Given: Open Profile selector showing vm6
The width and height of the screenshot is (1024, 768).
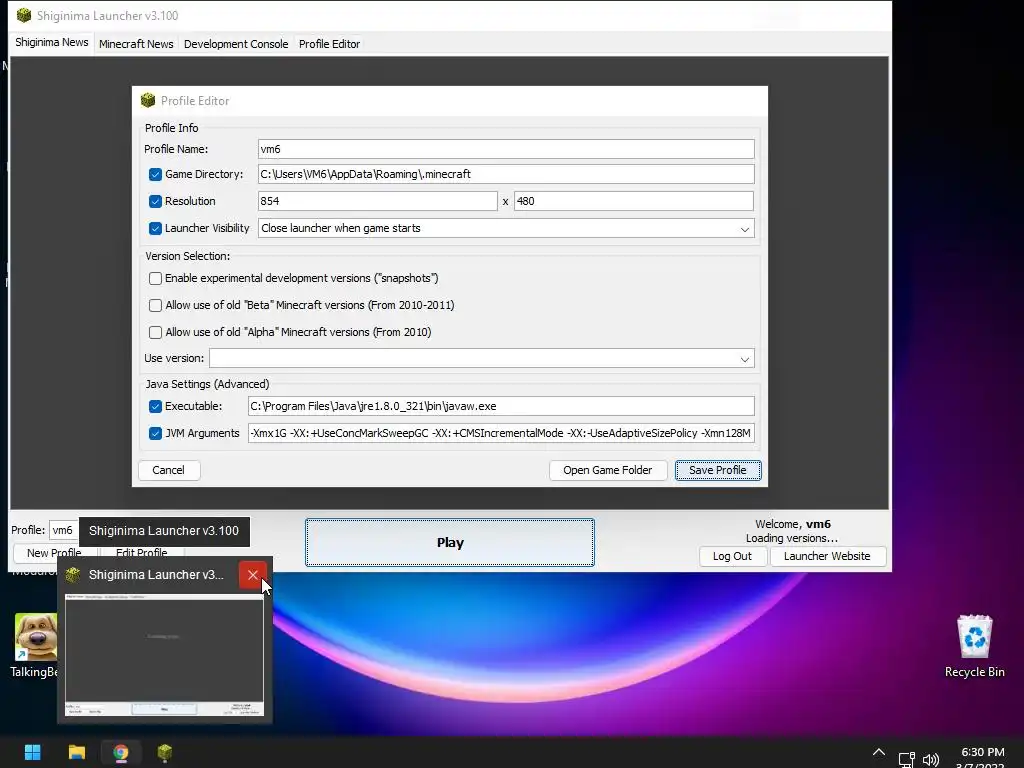Looking at the screenshot, I should tap(63, 530).
